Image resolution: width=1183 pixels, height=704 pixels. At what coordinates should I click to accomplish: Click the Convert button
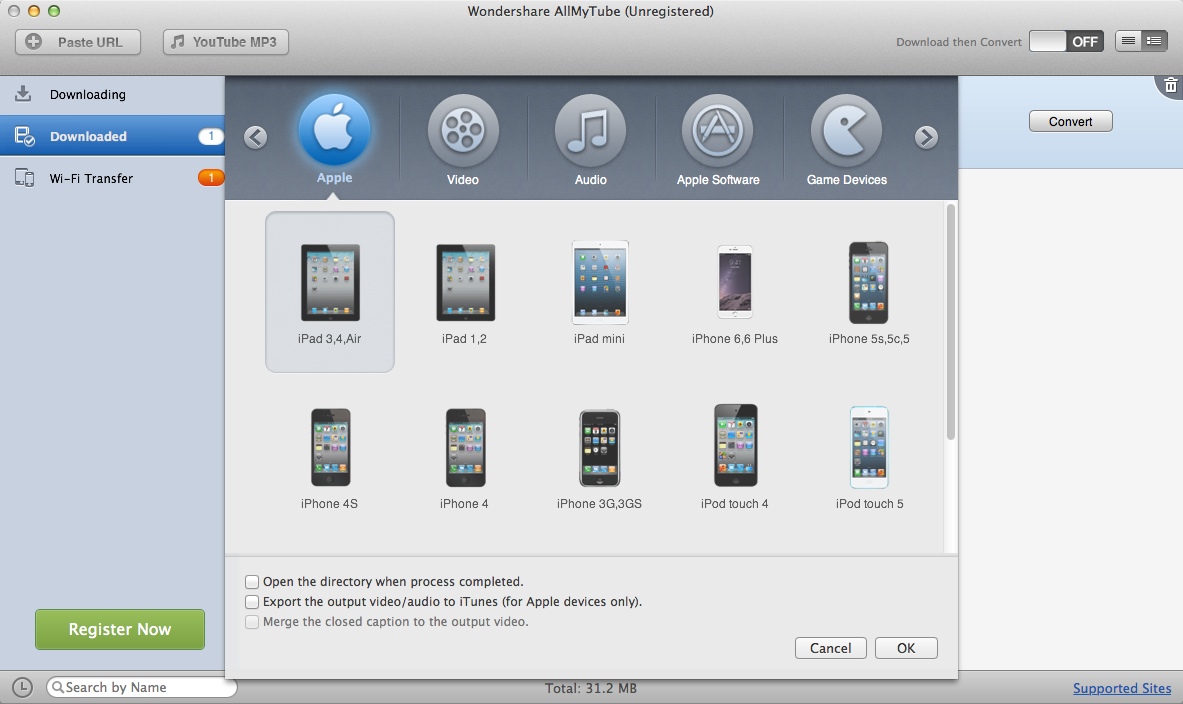(x=1070, y=121)
